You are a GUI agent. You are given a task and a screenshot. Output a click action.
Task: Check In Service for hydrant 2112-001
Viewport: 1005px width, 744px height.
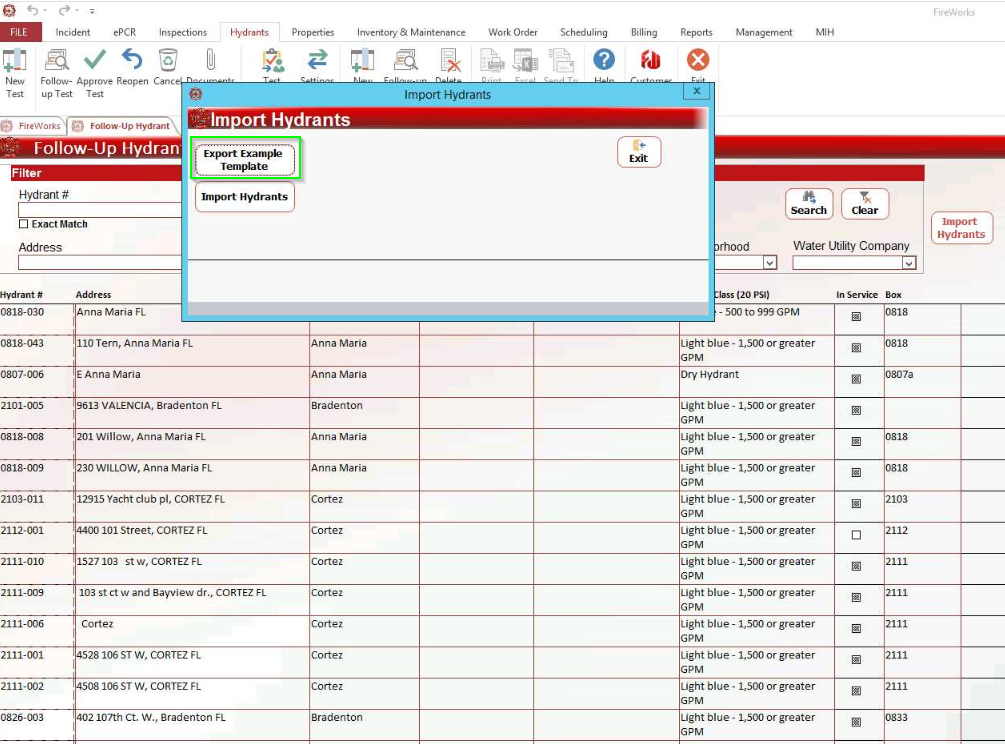click(x=856, y=535)
